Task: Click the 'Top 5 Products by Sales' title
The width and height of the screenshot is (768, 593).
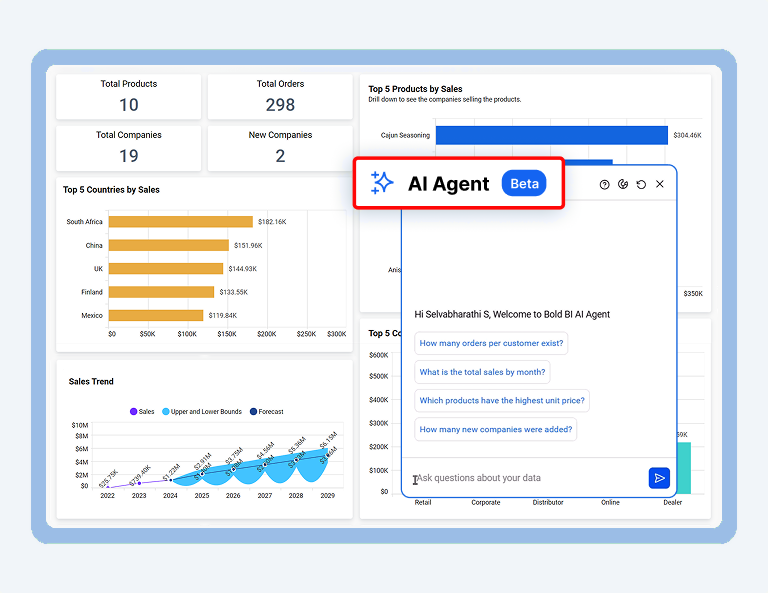Action: (415, 89)
